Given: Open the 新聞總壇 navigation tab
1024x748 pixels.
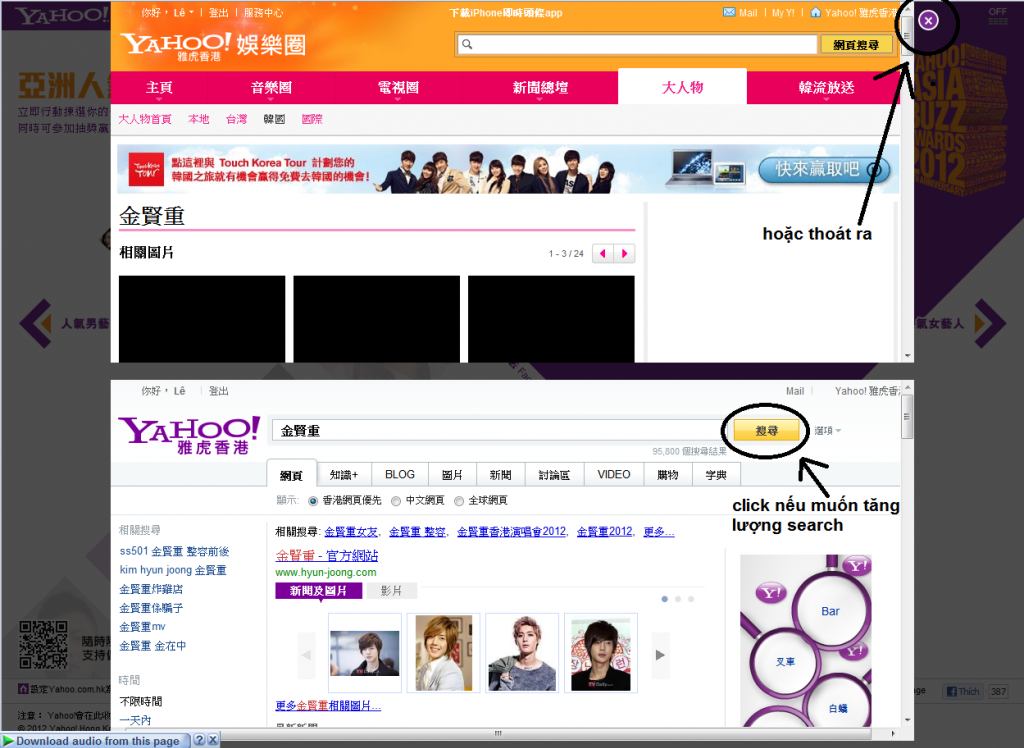Looking at the screenshot, I should (x=540, y=88).
